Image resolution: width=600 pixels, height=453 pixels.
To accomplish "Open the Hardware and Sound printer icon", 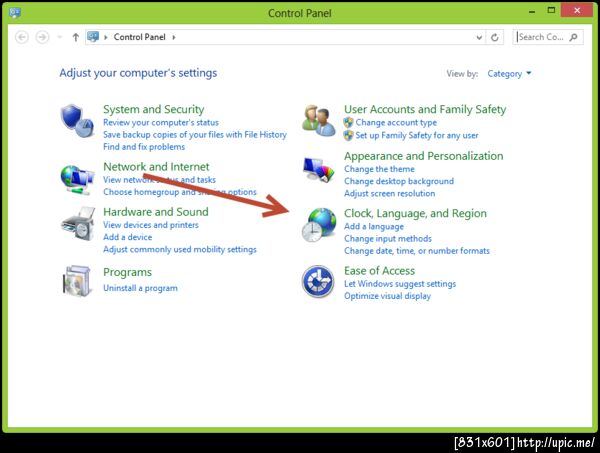I will tap(78, 224).
